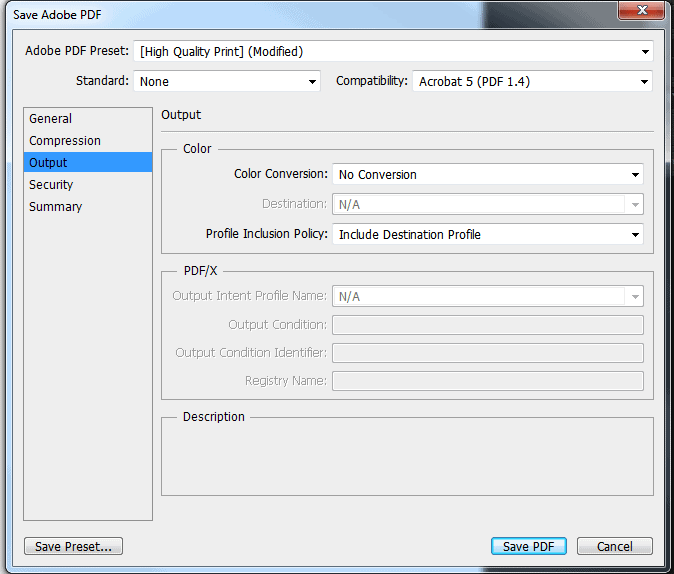This screenshot has height=574, width=674.
Task: Open the Adobe PDF Preset dropdown
Action: pyautogui.click(x=393, y=51)
